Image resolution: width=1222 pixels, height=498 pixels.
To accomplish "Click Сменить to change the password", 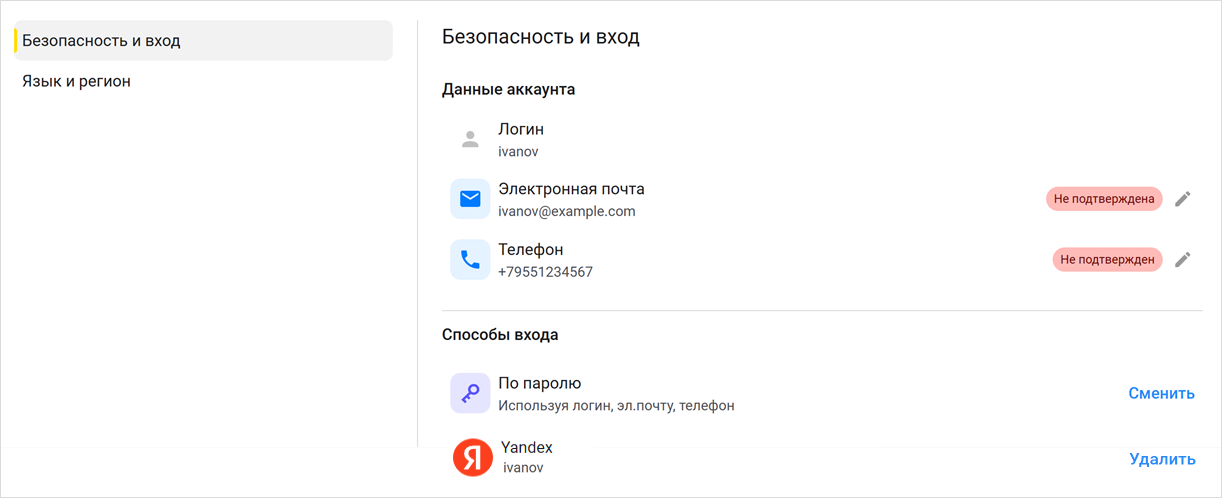I will click(x=1162, y=393).
